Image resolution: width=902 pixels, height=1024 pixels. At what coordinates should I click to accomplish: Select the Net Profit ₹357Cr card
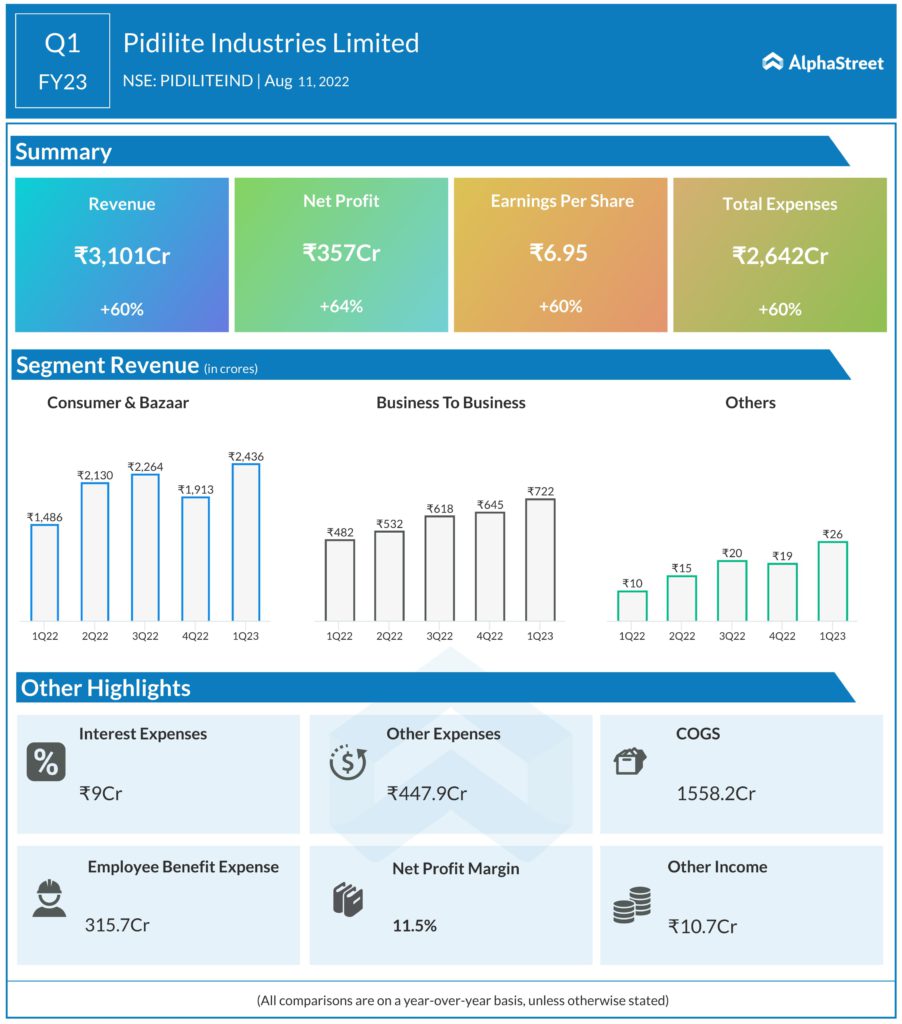point(341,255)
